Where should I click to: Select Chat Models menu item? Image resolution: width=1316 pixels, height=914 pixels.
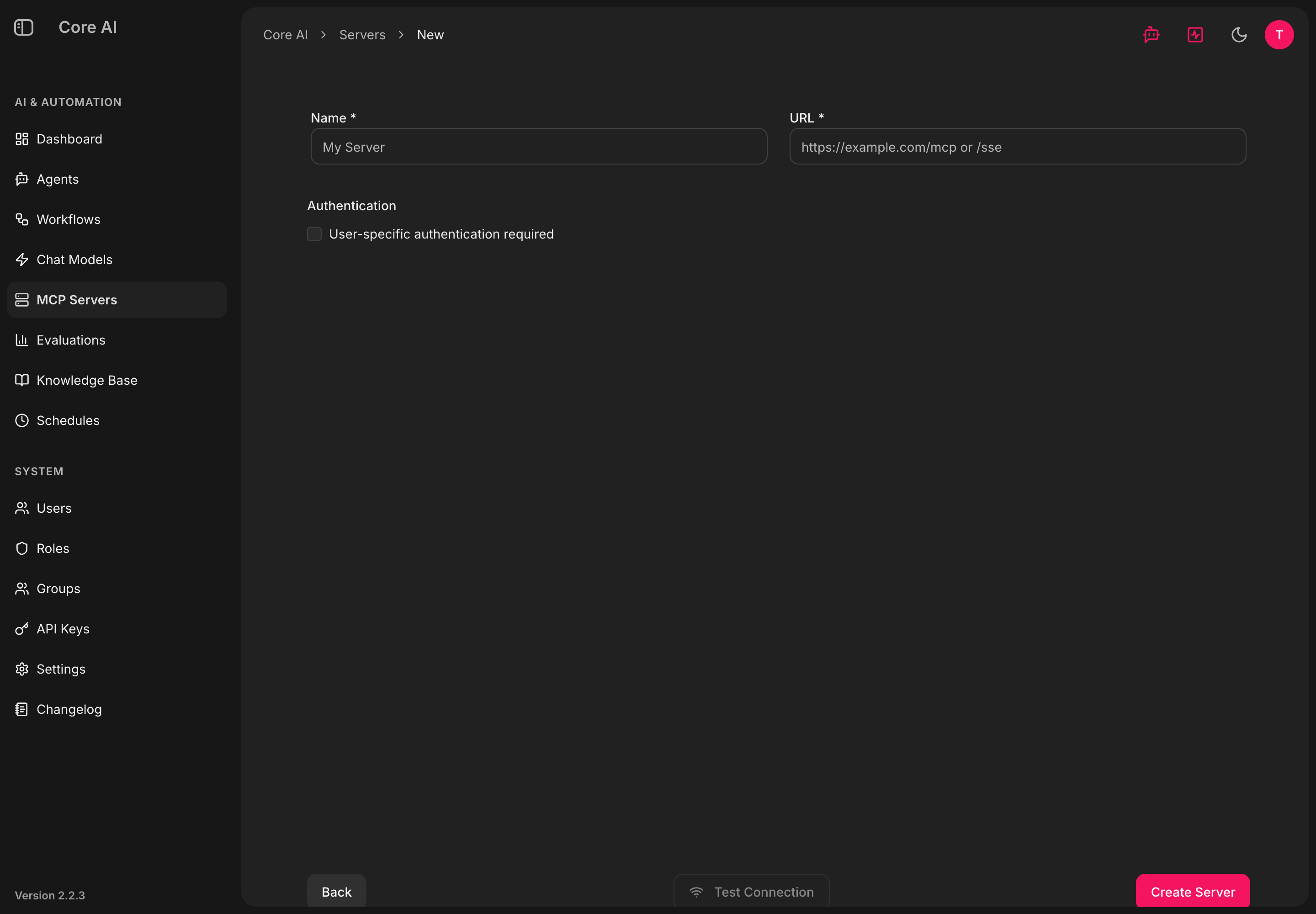click(117, 260)
